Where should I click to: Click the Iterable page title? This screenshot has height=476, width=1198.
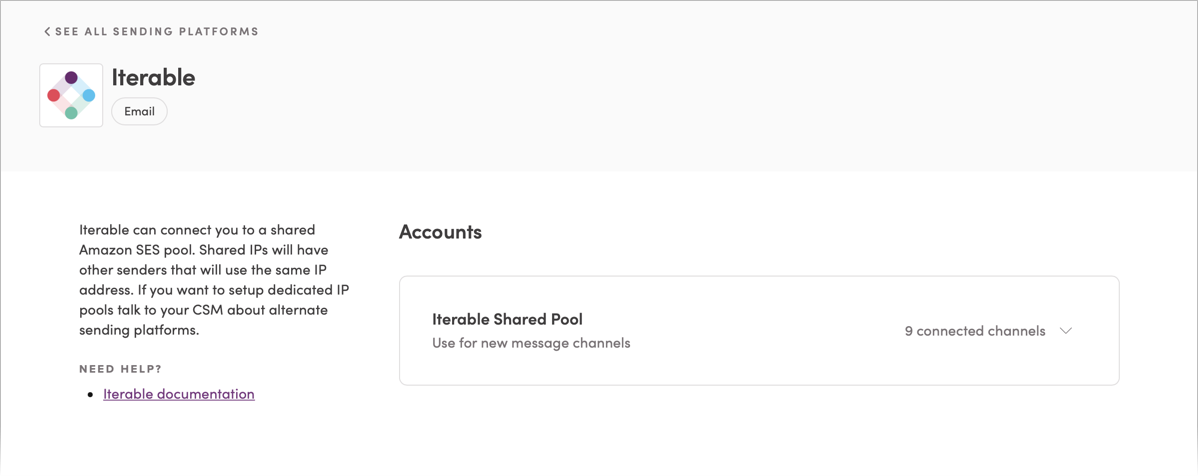click(x=154, y=77)
